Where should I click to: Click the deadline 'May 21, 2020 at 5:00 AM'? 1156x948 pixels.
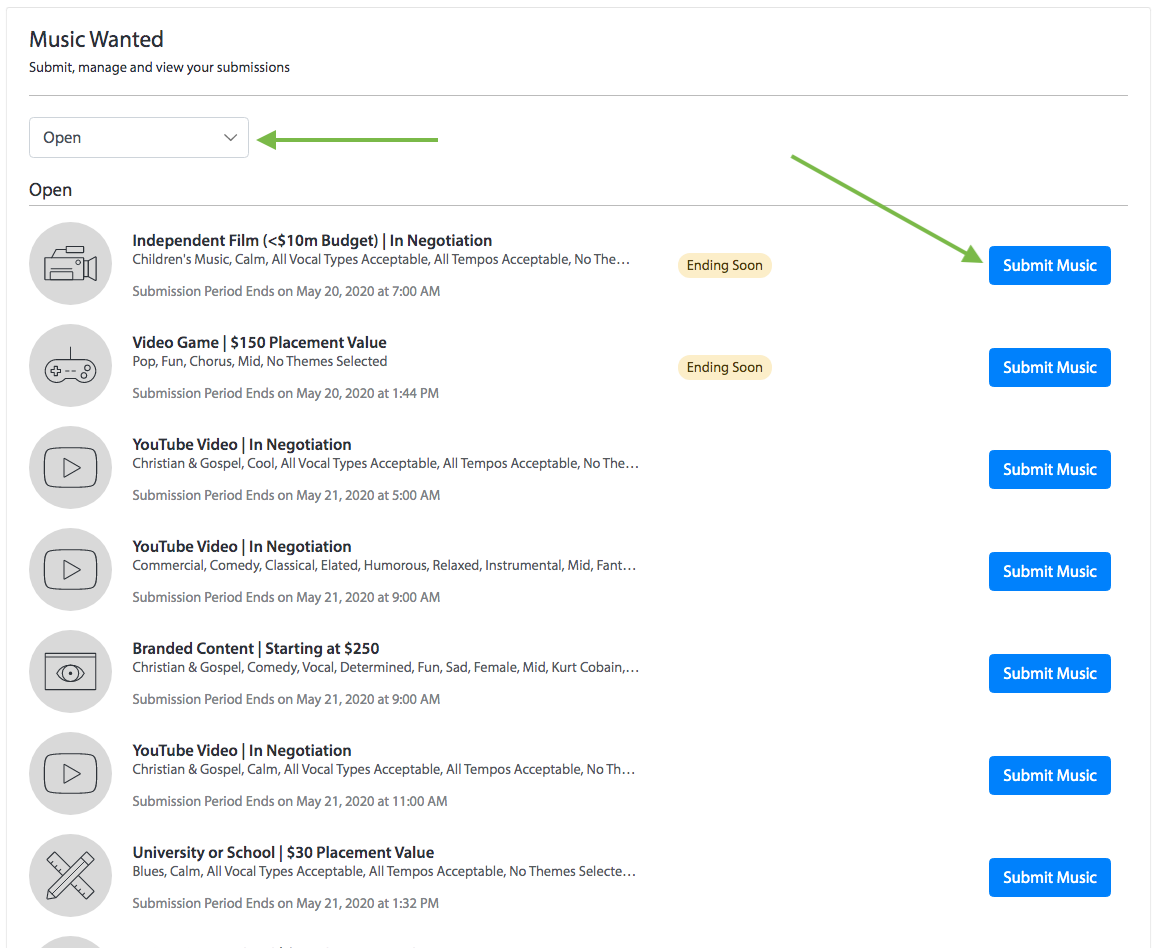point(368,495)
